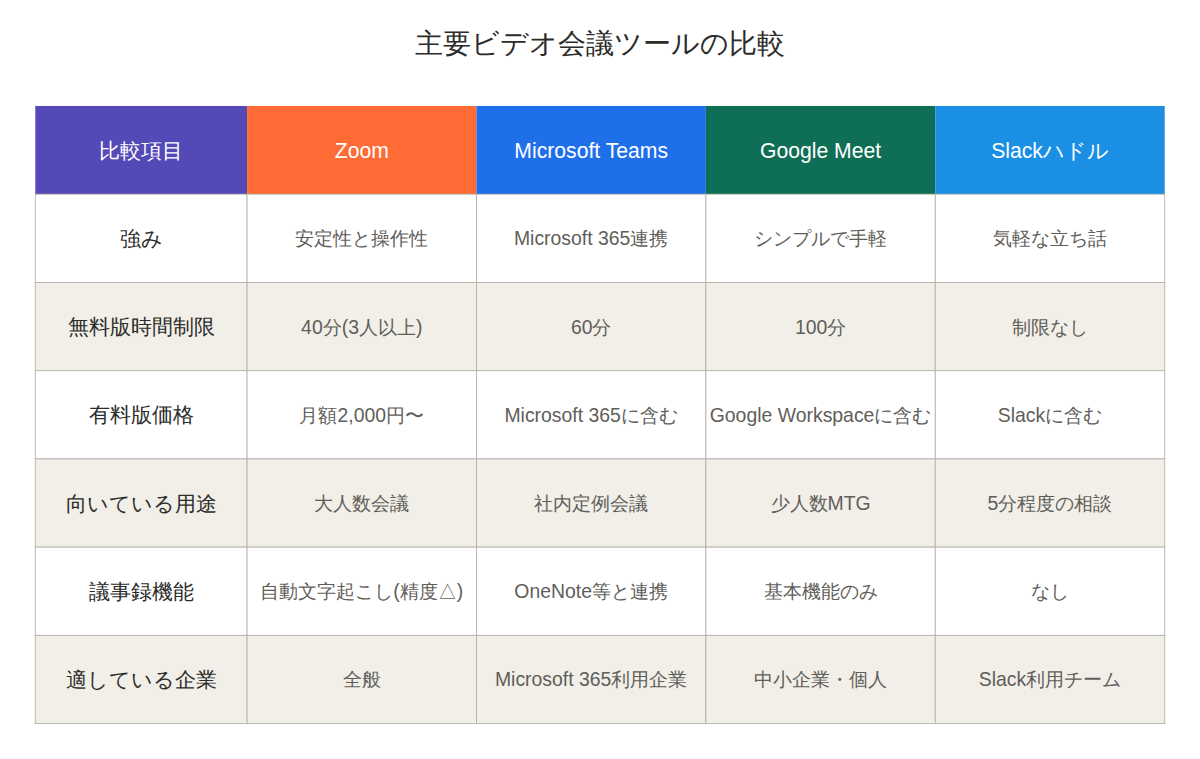1200x759 pixels.
Task: Click the 制限なし cell
Action: [1050, 327]
